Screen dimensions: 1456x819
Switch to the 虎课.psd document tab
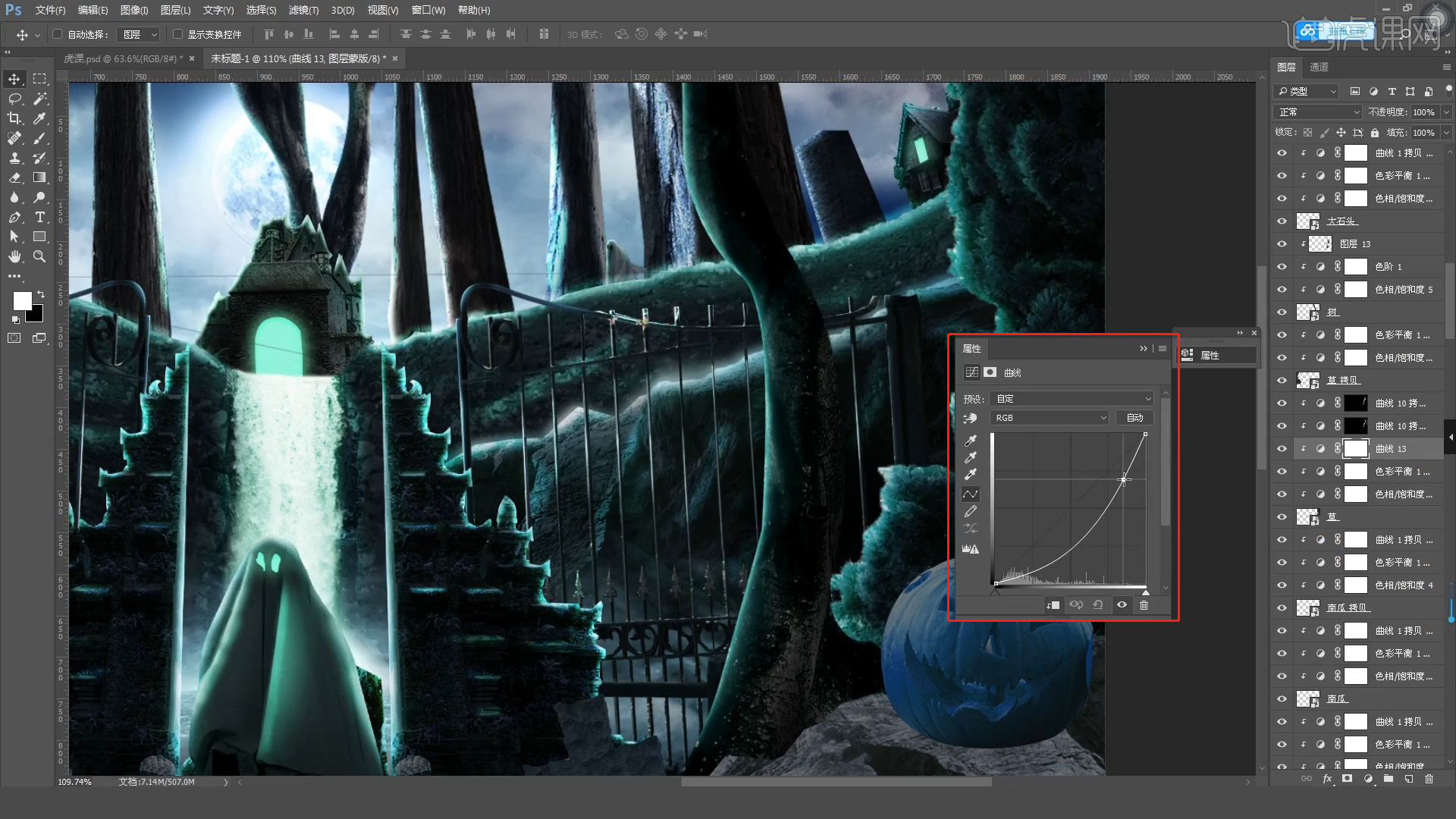[x=121, y=58]
